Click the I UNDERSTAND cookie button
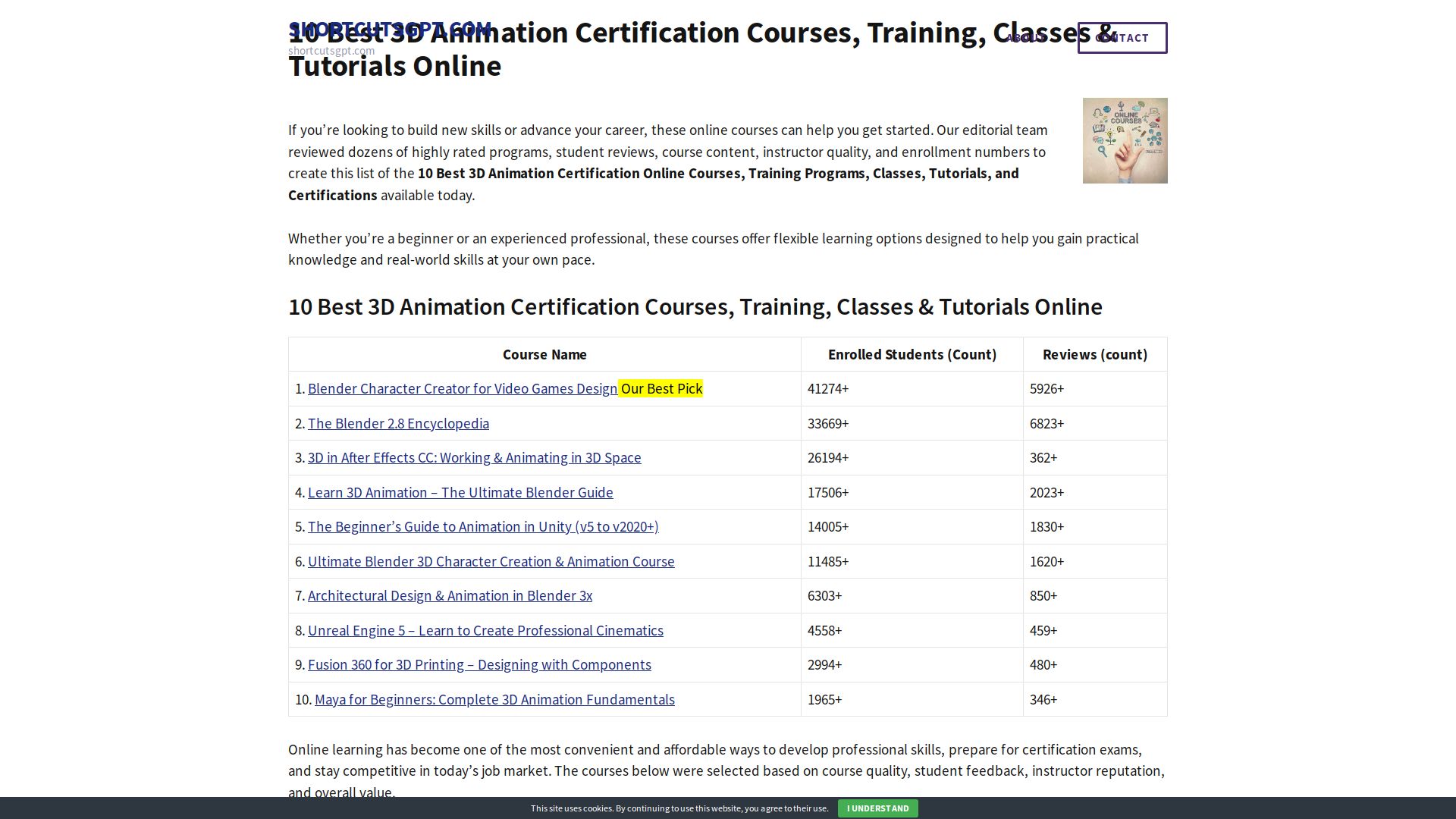 [x=877, y=808]
